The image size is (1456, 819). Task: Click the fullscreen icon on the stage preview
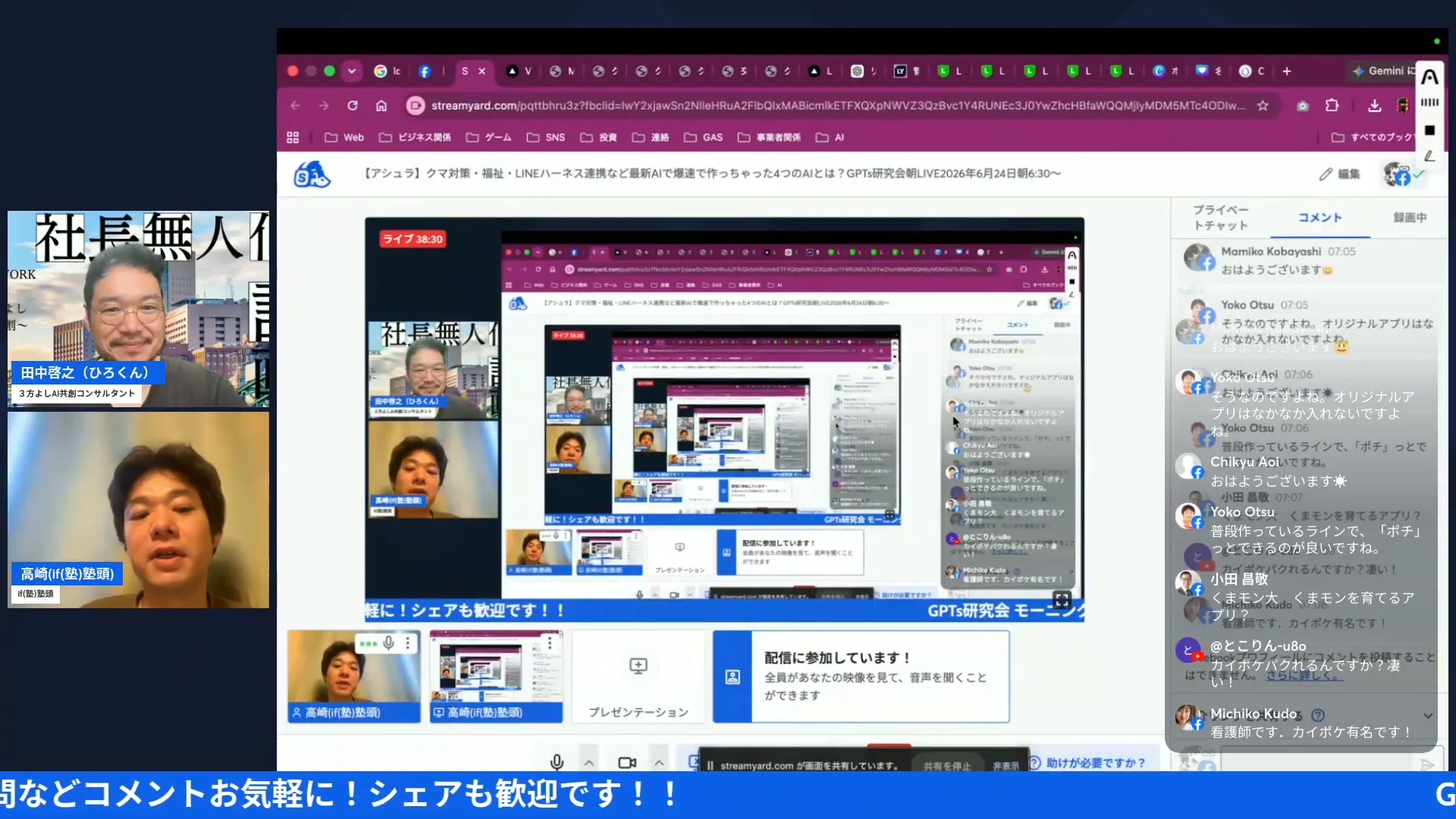[x=1062, y=601]
